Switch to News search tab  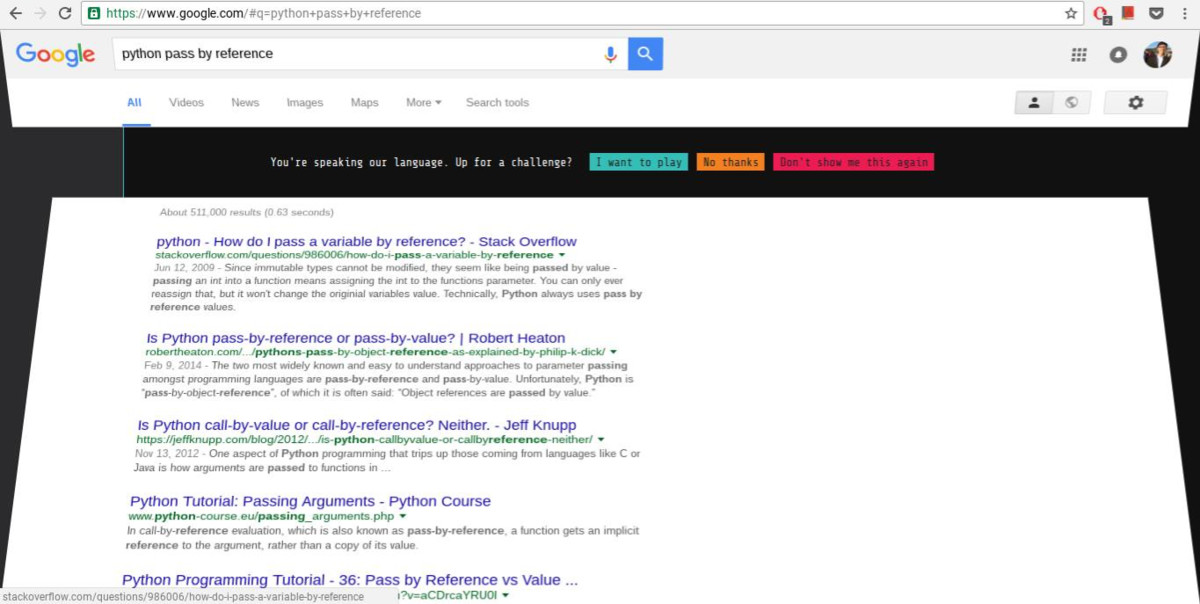pos(245,102)
